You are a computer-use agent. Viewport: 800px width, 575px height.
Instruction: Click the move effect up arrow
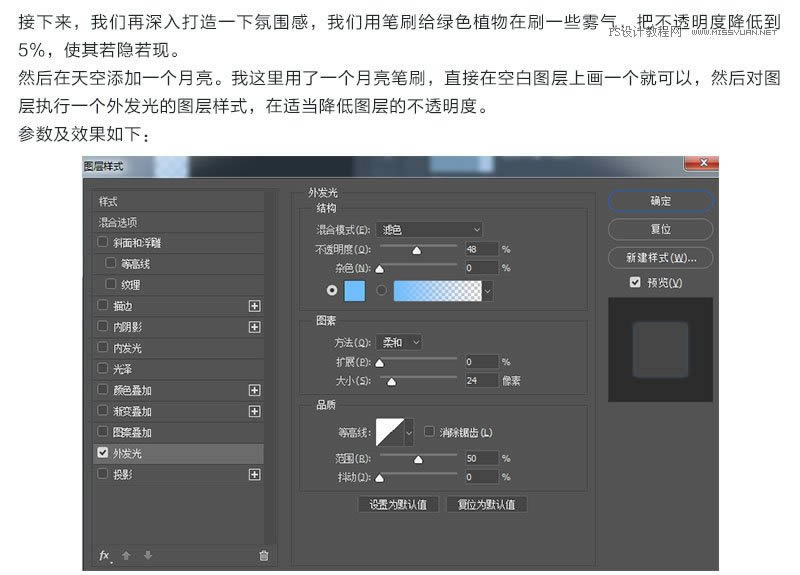point(126,555)
